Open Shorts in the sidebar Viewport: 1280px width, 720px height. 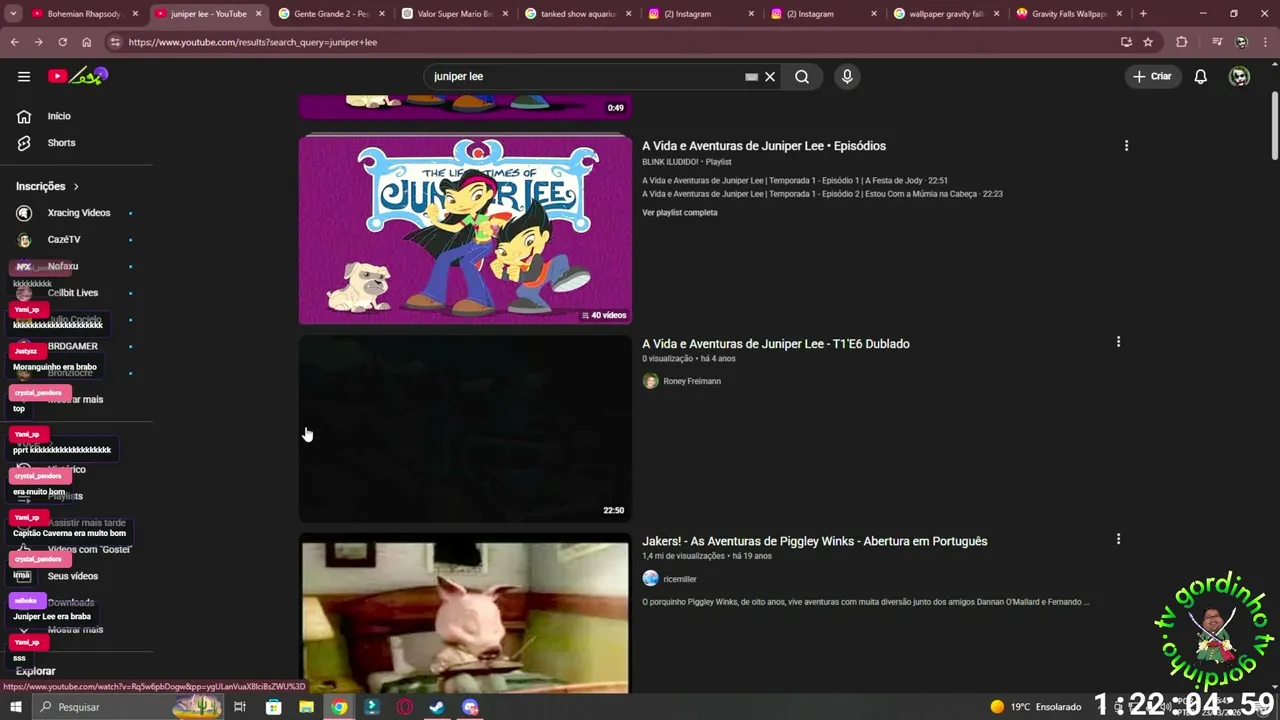coord(60,143)
